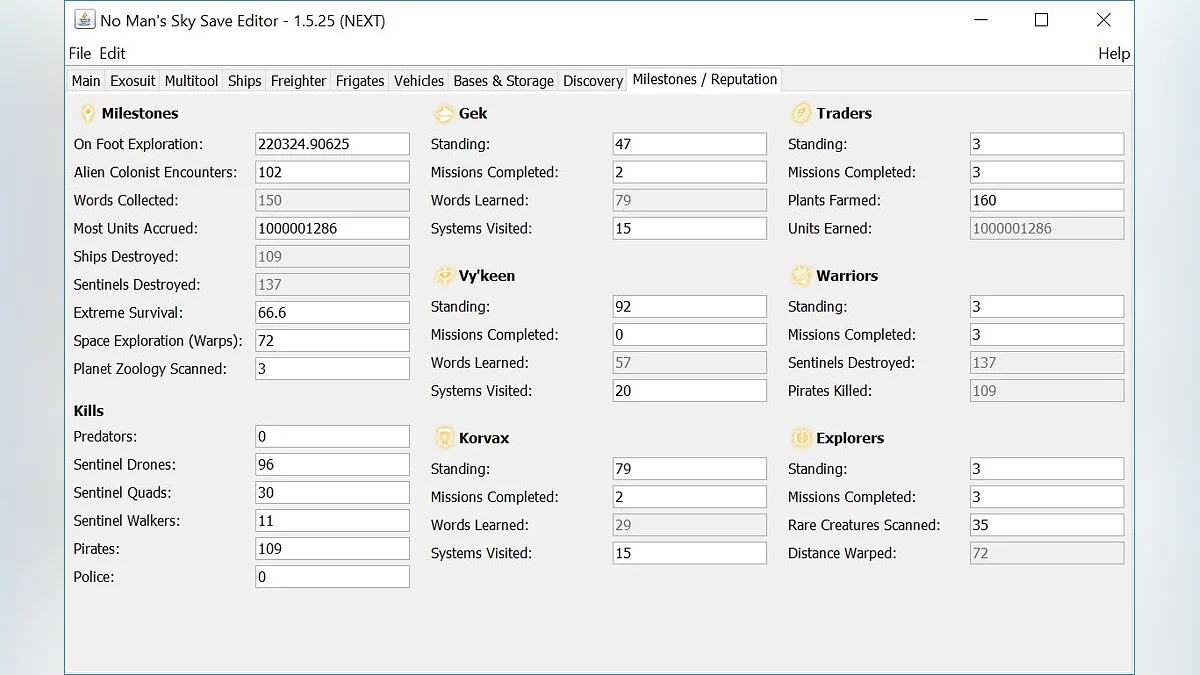Open the Bases & Storage tab
Viewport: 1200px width, 675px height.
503,81
